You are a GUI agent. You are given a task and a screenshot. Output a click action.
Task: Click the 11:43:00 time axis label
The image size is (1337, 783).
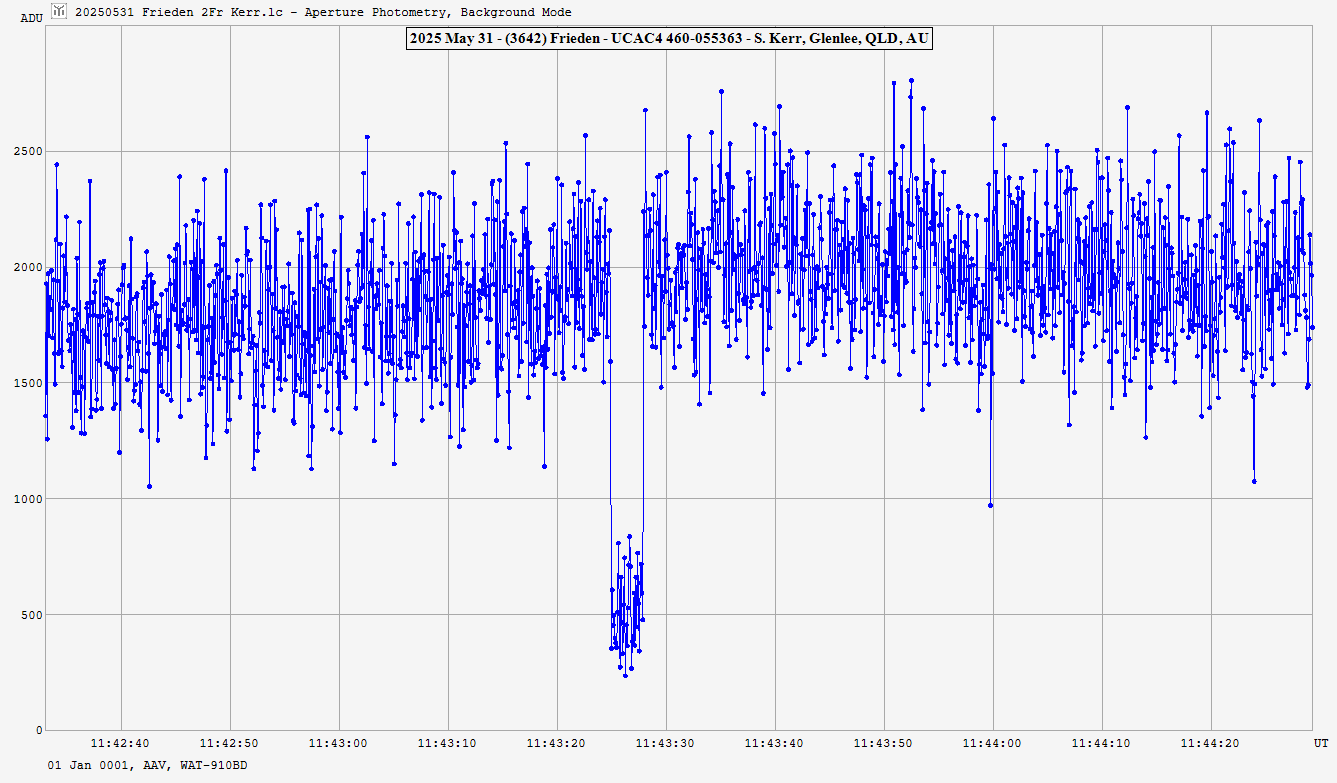339,744
